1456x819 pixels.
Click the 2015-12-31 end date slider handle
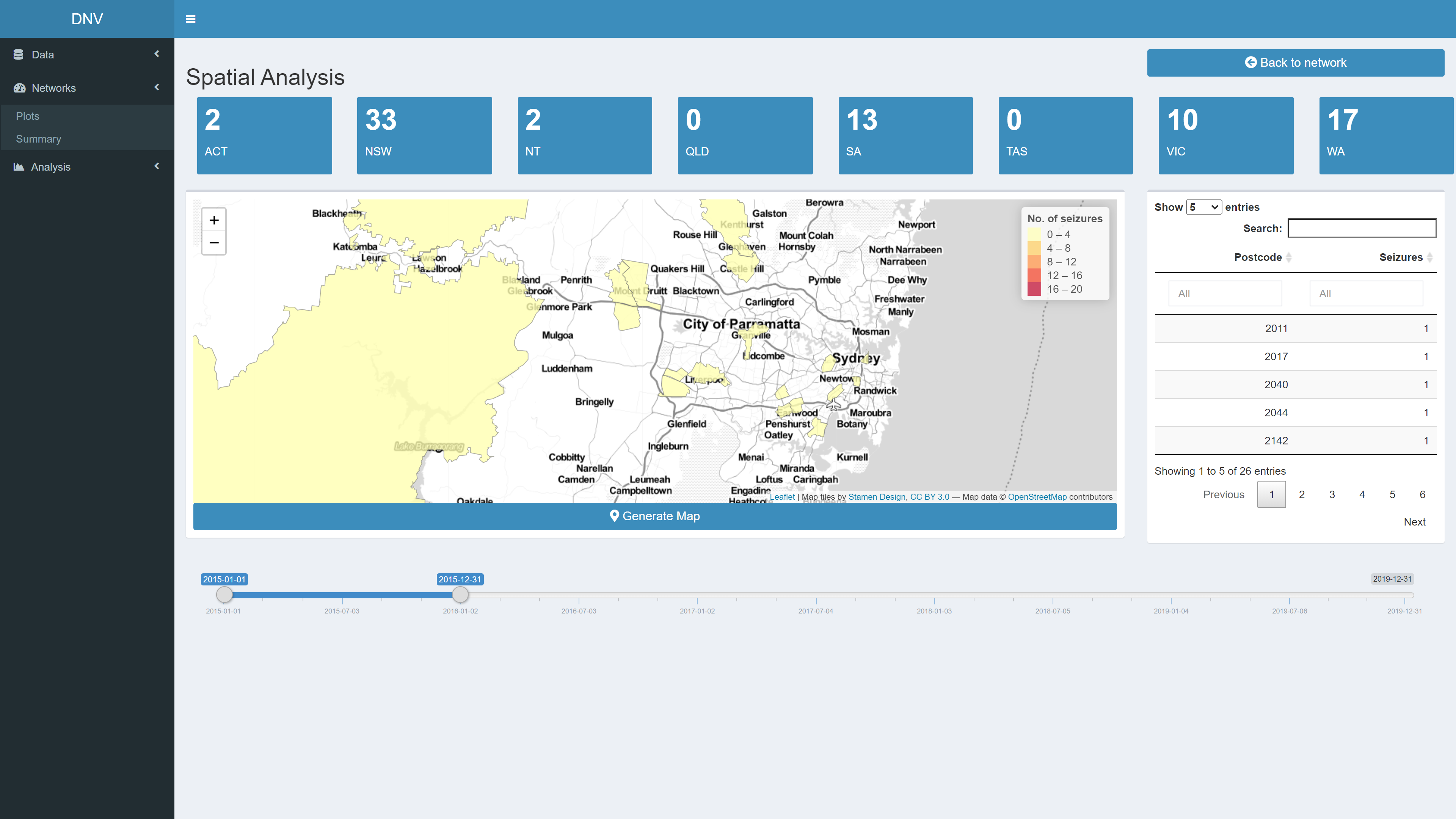[x=460, y=595]
